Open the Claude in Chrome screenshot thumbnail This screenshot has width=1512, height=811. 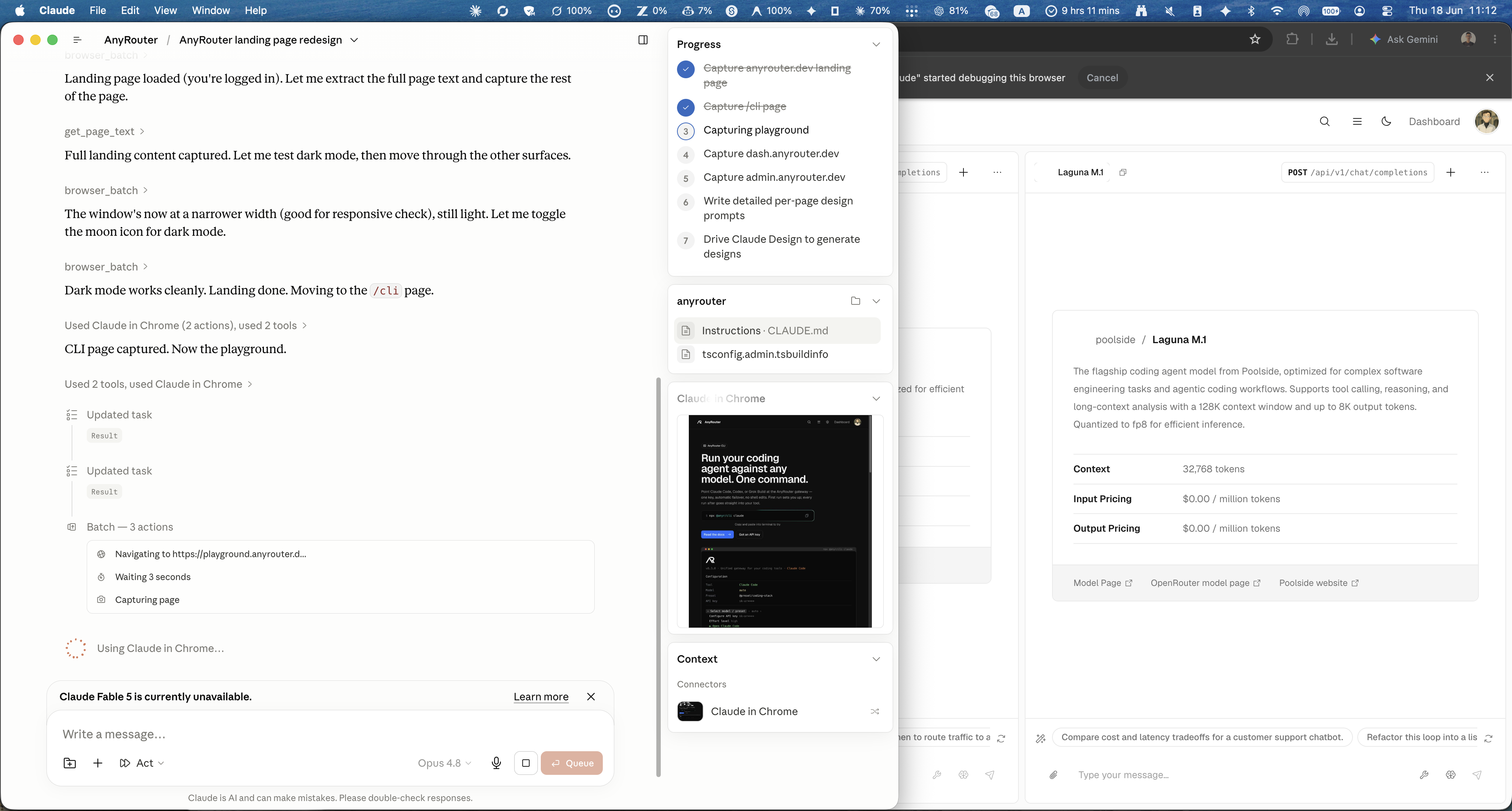click(780, 521)
